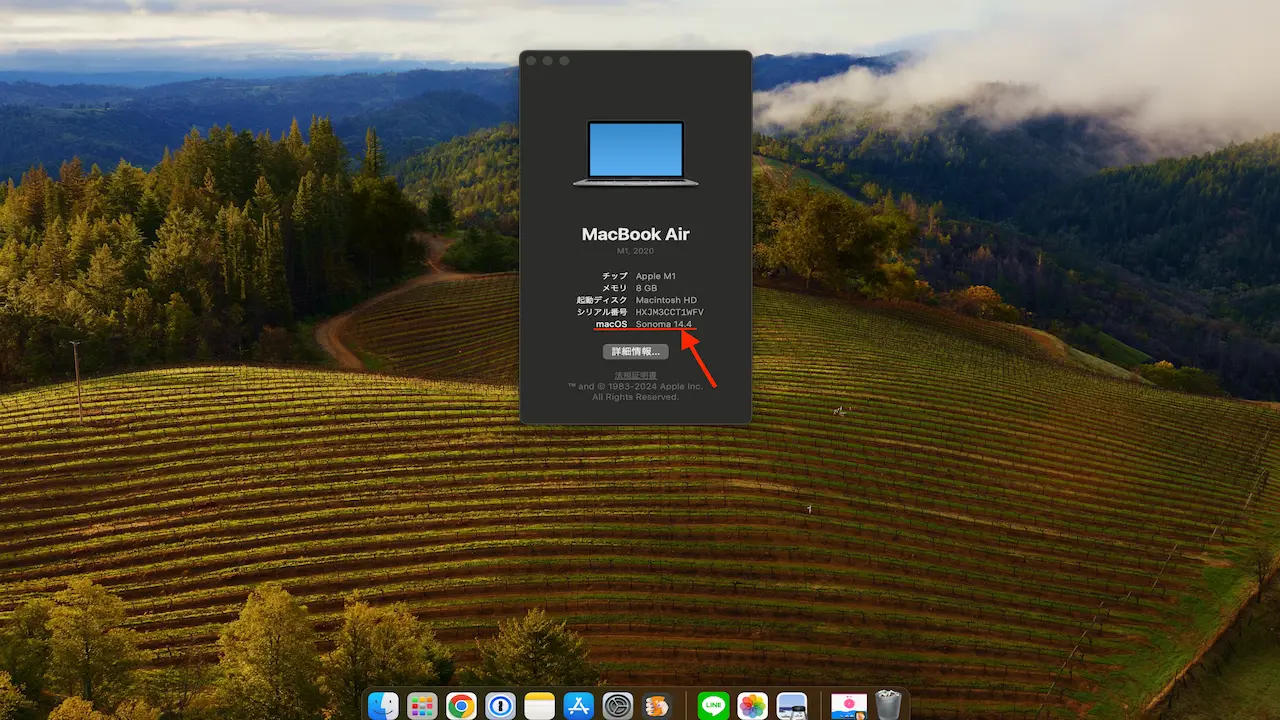Restore the minimized window thumbnail in Dock
Screen dimensions: 1280x720
(849, 706)
